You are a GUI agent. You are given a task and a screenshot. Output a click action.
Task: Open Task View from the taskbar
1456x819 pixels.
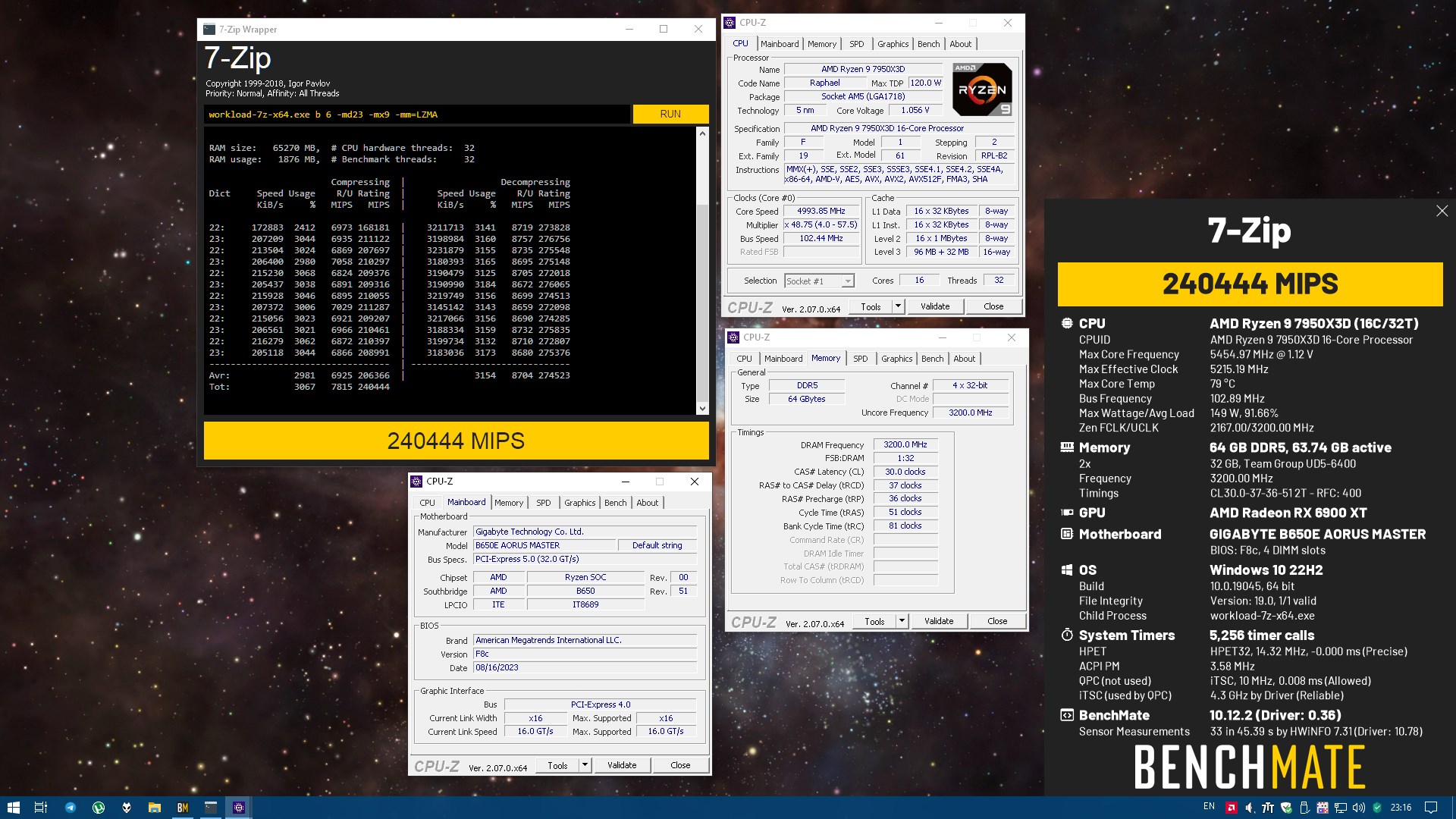point(41,807)
